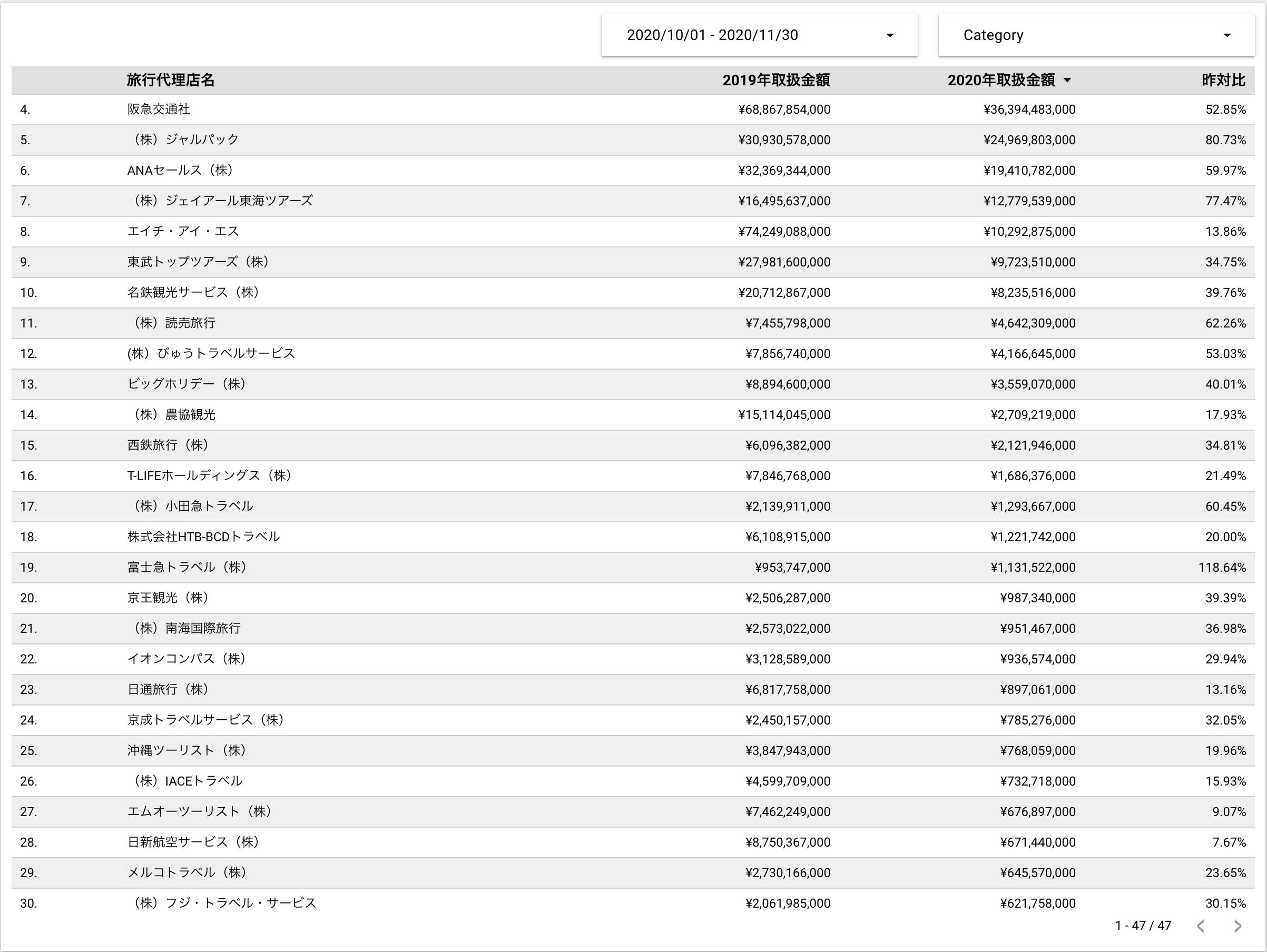Click エムオーツーリスト（株） name cell

(200, 812)
